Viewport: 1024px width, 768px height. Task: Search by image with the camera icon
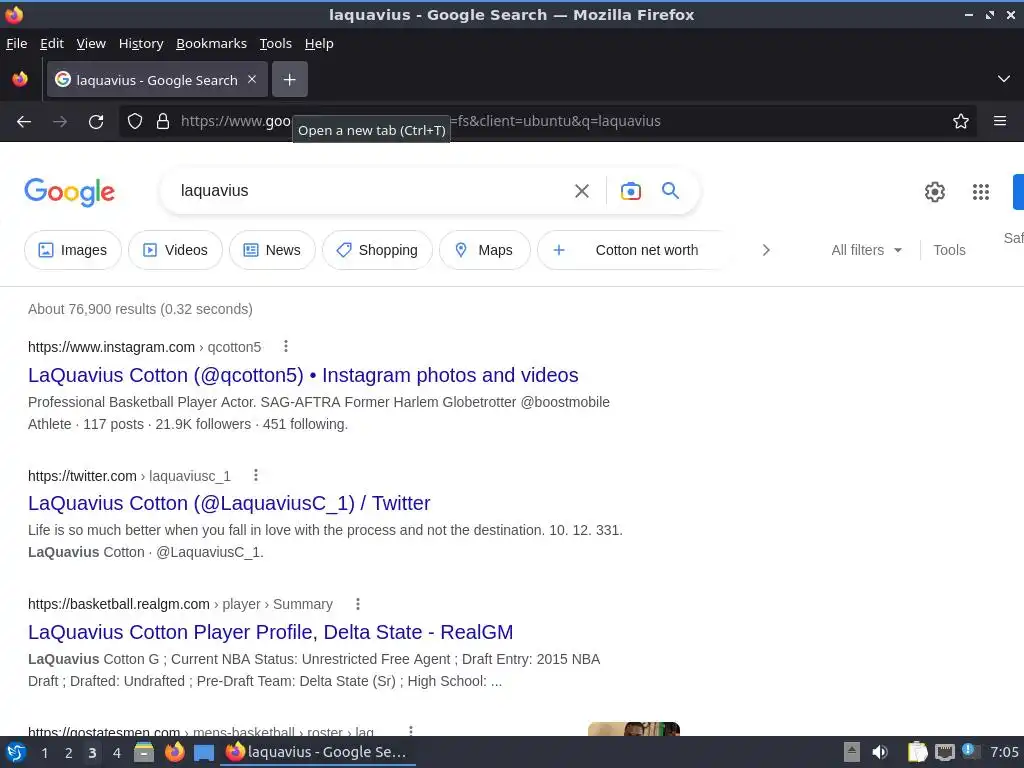click(630, 191)
